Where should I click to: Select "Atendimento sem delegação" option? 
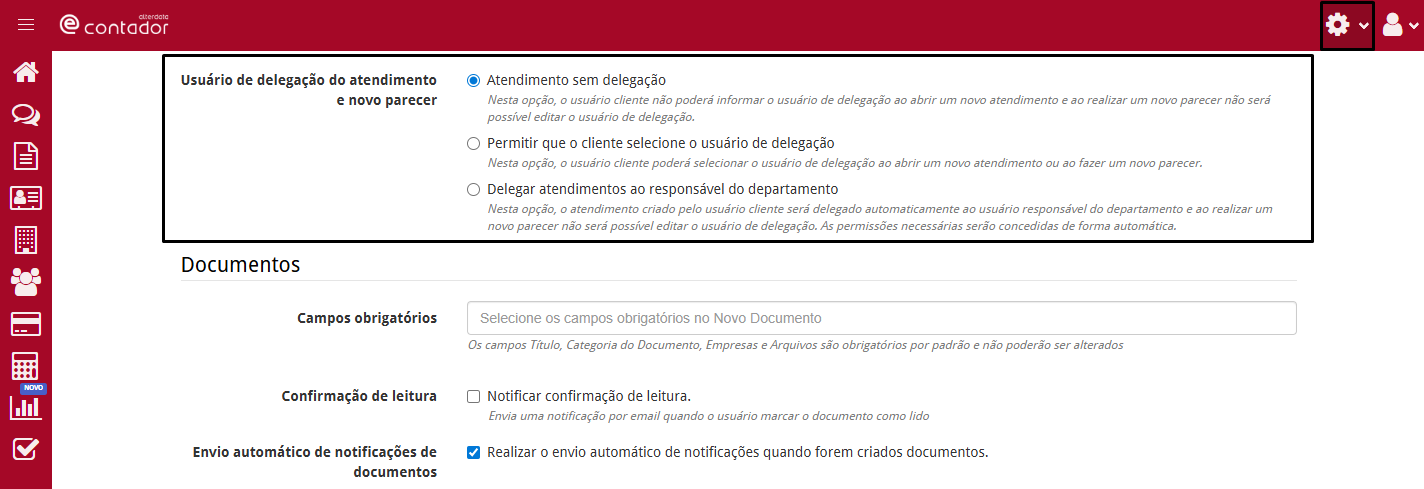474,80
